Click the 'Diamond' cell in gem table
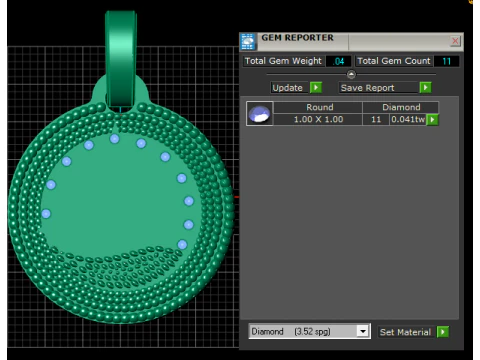 point(401,107)
